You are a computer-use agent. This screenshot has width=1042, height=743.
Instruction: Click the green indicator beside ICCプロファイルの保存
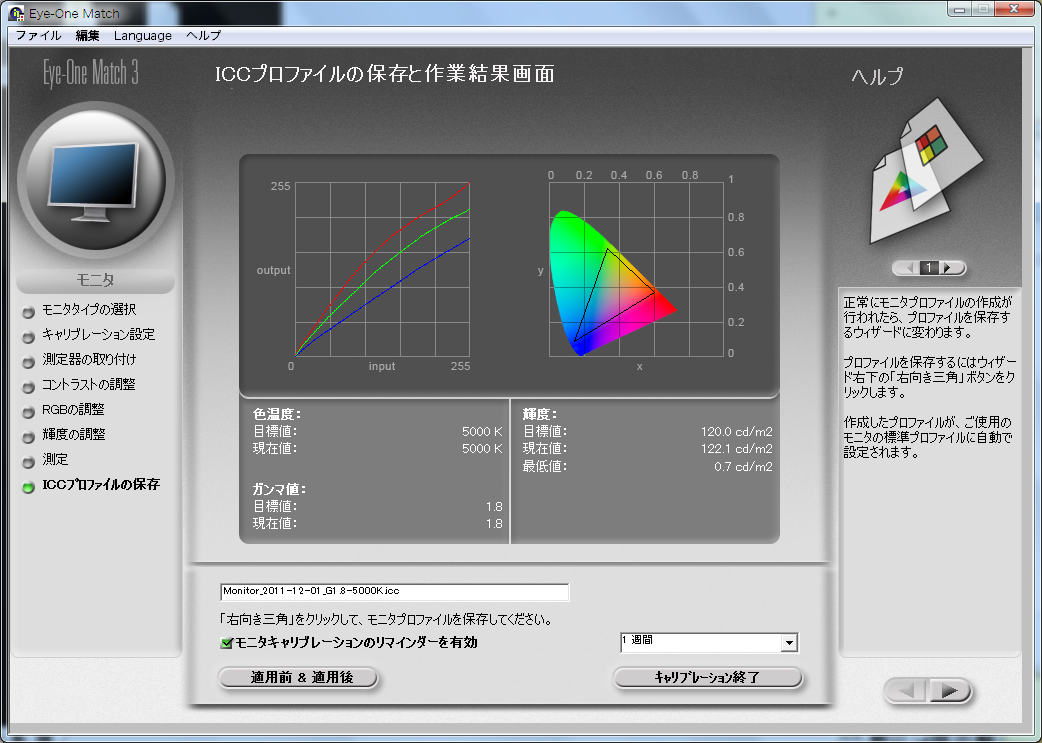[x=28, y=487]
